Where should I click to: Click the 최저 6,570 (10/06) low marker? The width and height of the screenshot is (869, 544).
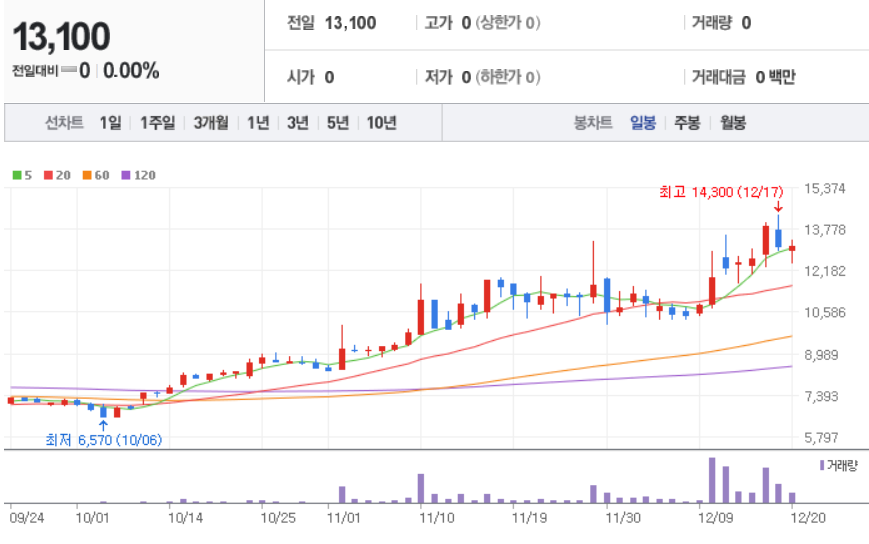click(104, 440)
